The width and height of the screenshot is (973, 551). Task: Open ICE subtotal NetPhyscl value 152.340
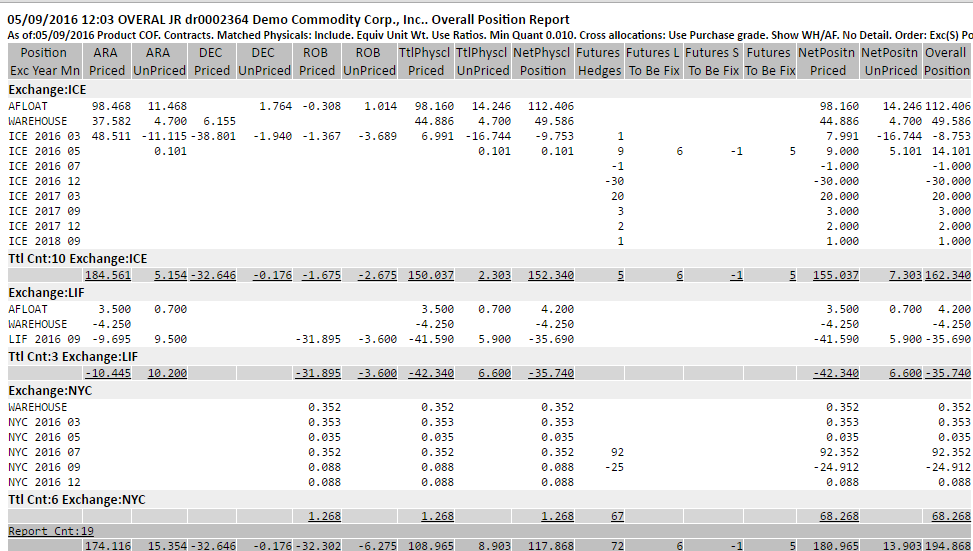(x=550, y=275)
